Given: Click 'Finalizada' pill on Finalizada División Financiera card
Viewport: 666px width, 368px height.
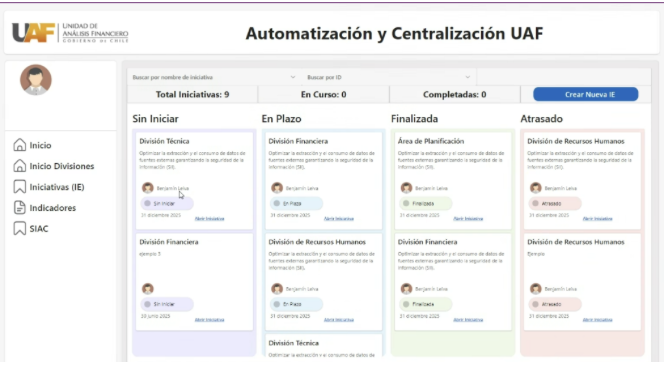Looking at the screenshot, I should pos(426,304).
